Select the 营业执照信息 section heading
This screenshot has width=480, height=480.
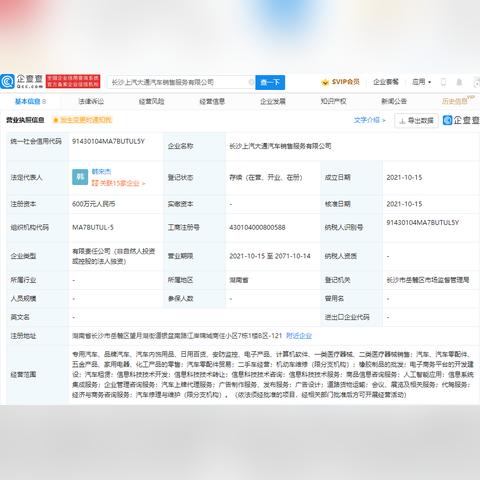coord(25,120)
